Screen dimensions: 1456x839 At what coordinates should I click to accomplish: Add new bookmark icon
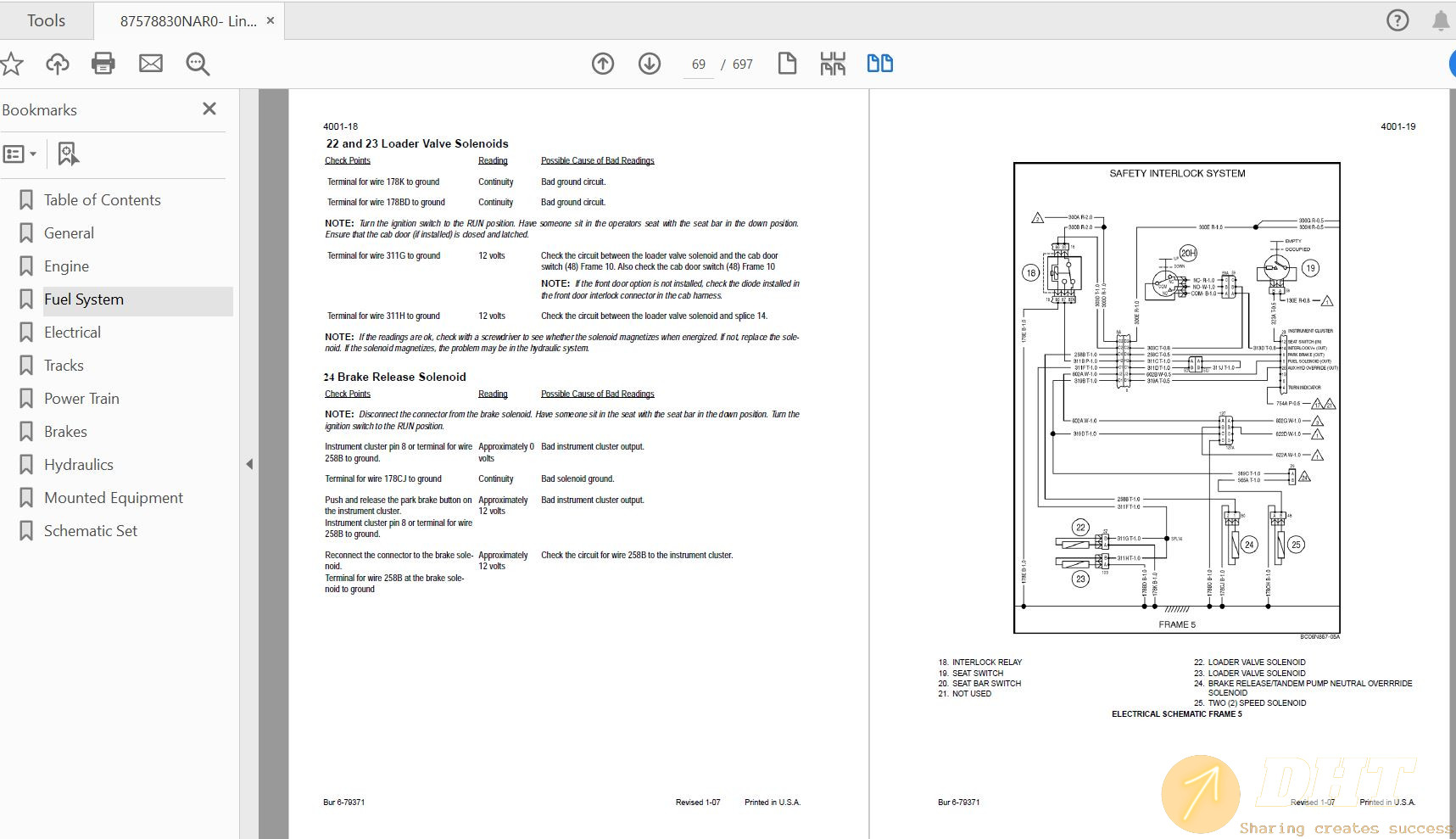tap(68, 154)
